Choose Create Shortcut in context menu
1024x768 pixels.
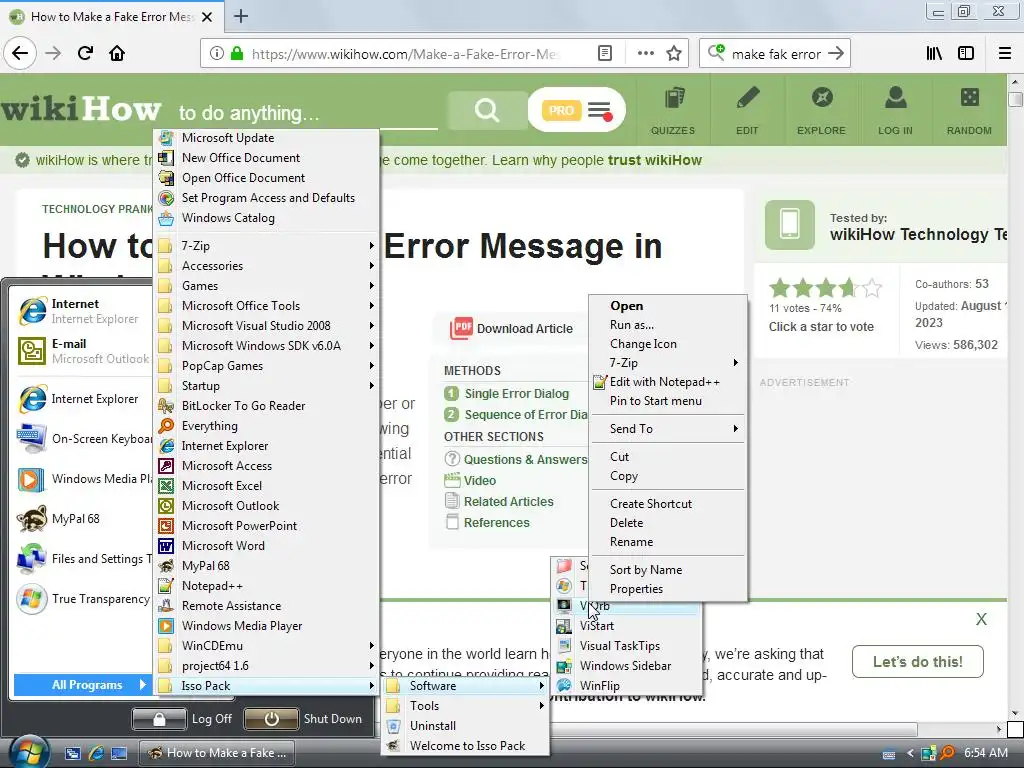click(667, 504)
